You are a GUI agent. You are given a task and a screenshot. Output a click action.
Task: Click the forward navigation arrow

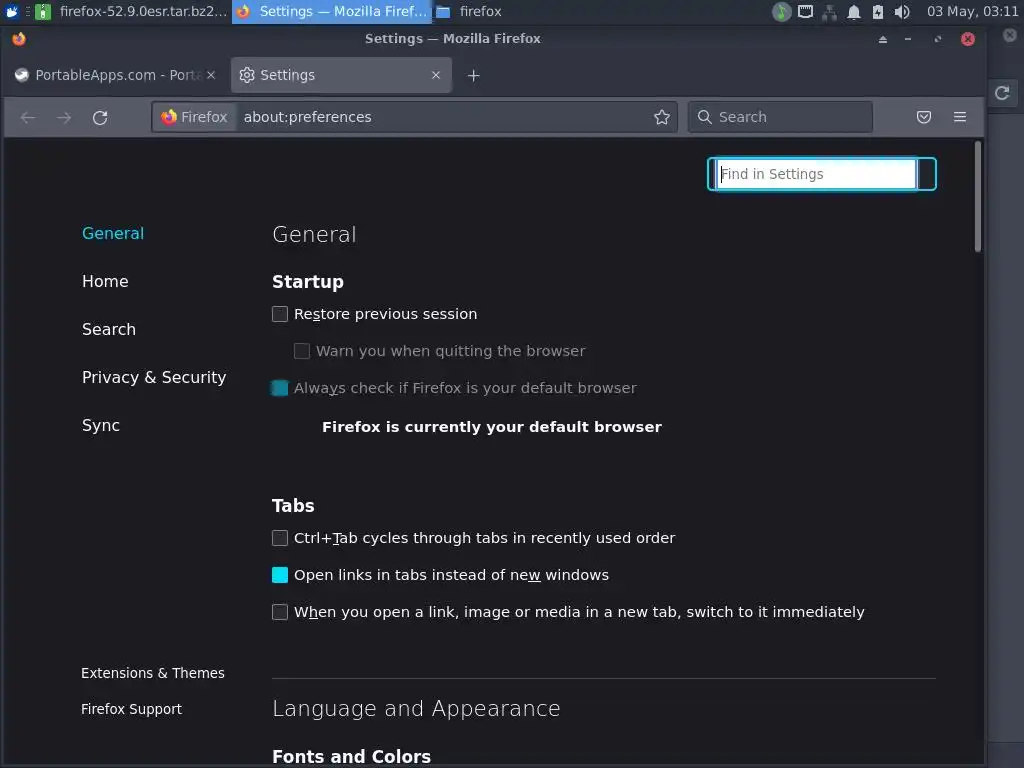coord(64,118)
